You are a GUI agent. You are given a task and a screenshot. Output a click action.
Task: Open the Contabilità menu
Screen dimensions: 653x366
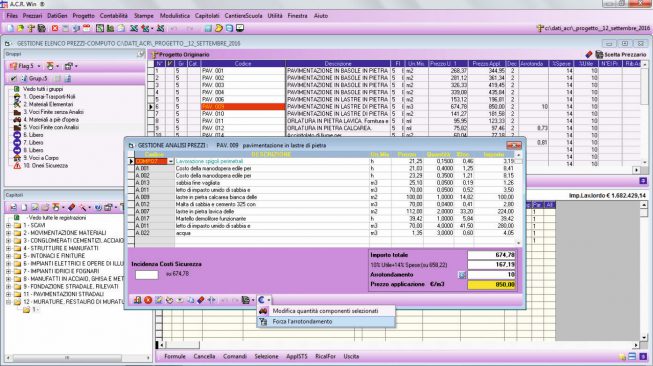114,16
